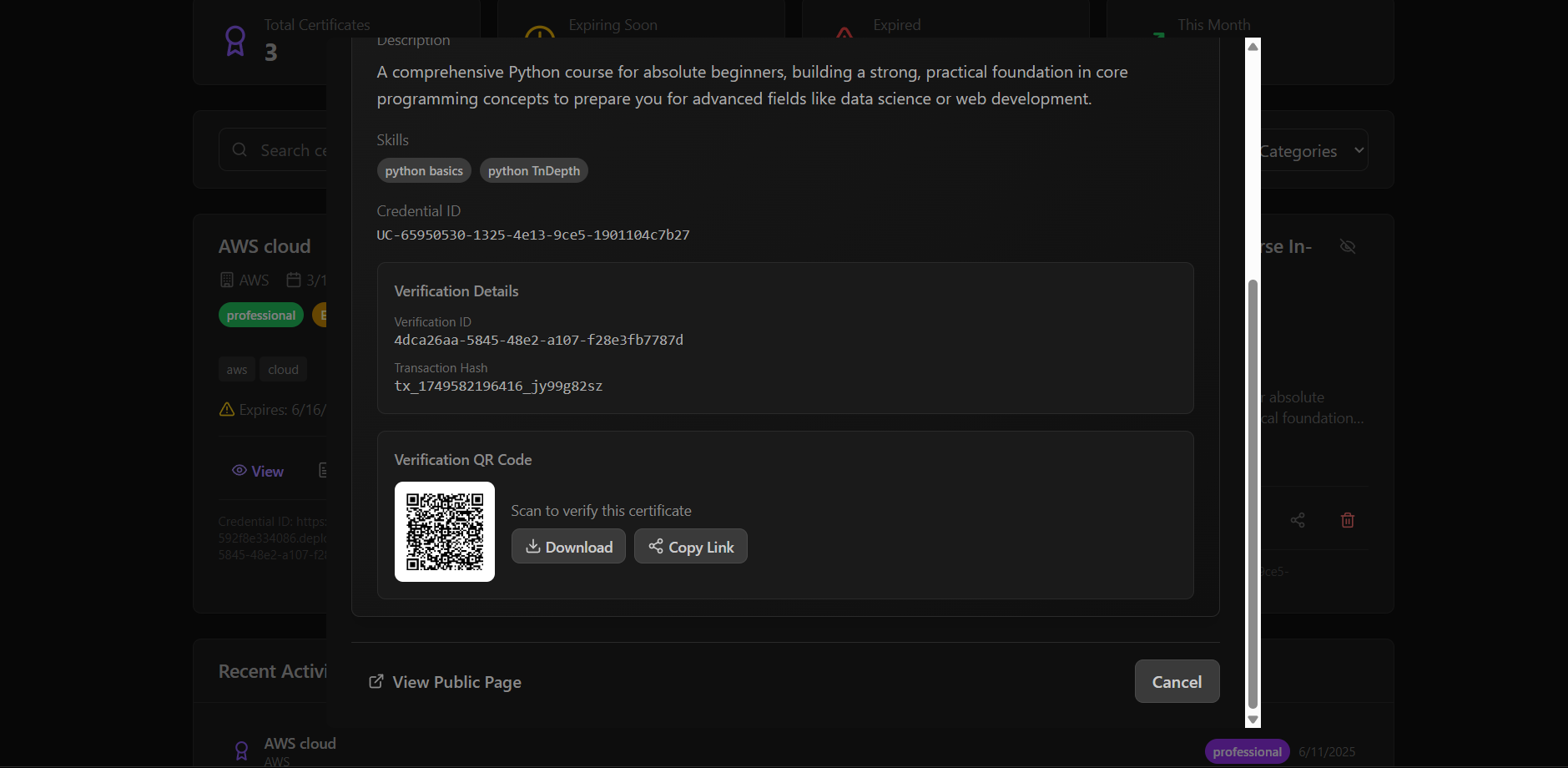Cancel and close the certificate dialog
The height and width of the screenshot is (768, 1568).
coord(1177,681)
